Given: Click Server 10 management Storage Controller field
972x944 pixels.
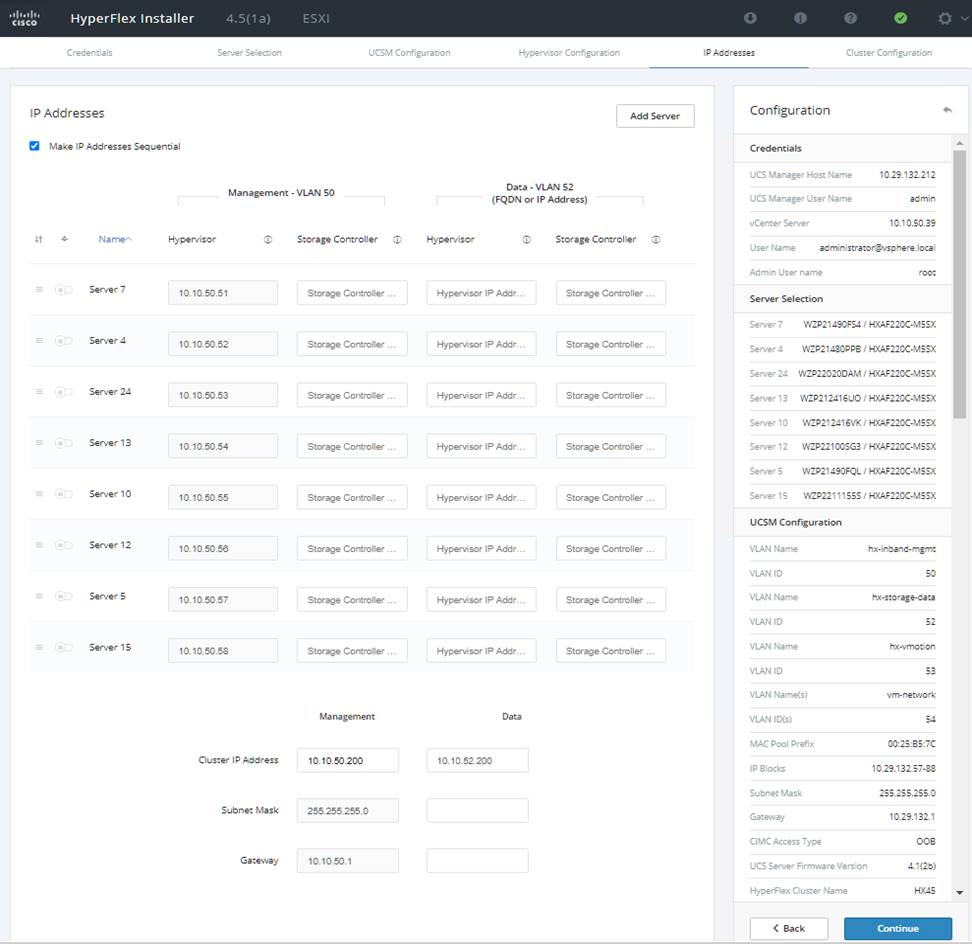Looking at the screenshot, I should pyautogui.click(x=352, y=497).
